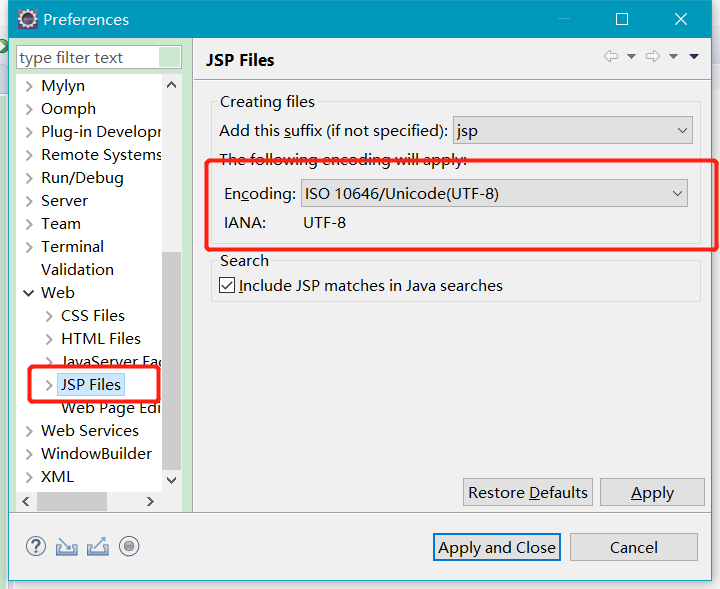This screenshot has height=589, width=720.
Task: Expand the Web Services tree node
Action: 28,431
